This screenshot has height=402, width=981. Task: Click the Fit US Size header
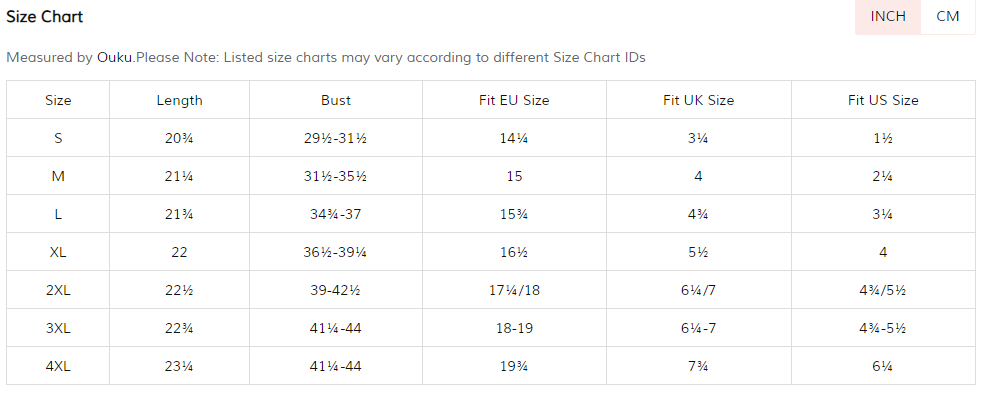point(883,100)
